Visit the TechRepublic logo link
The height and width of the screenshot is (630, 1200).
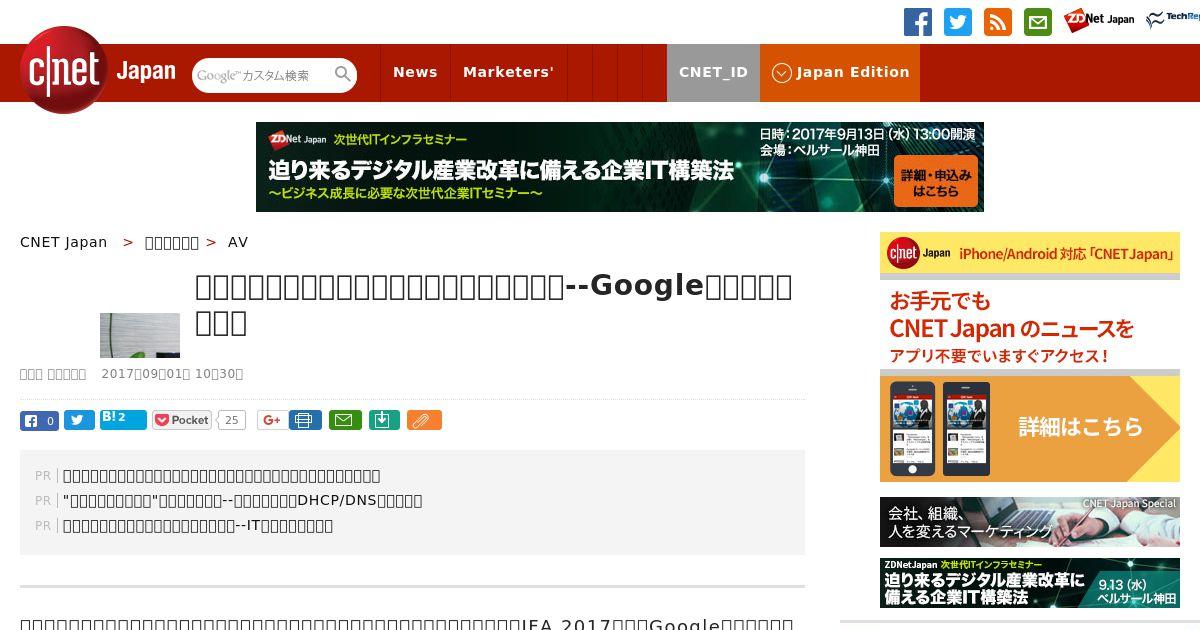(x=1172, y=20)
